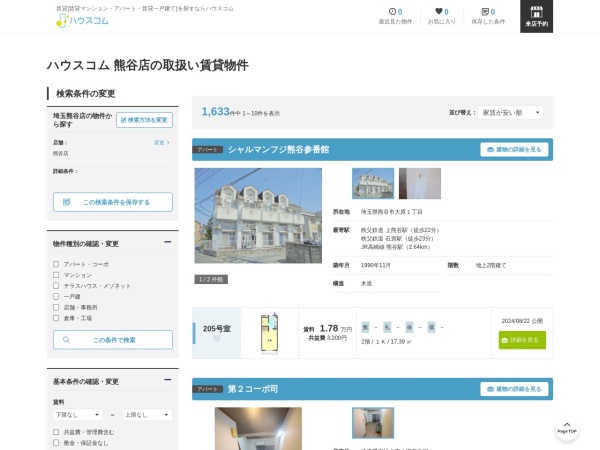The height and width of the screenshot is (450, 600).
Task: Select the door interior thumbnail of シャルマンフジ
Action: click(420, 183)
